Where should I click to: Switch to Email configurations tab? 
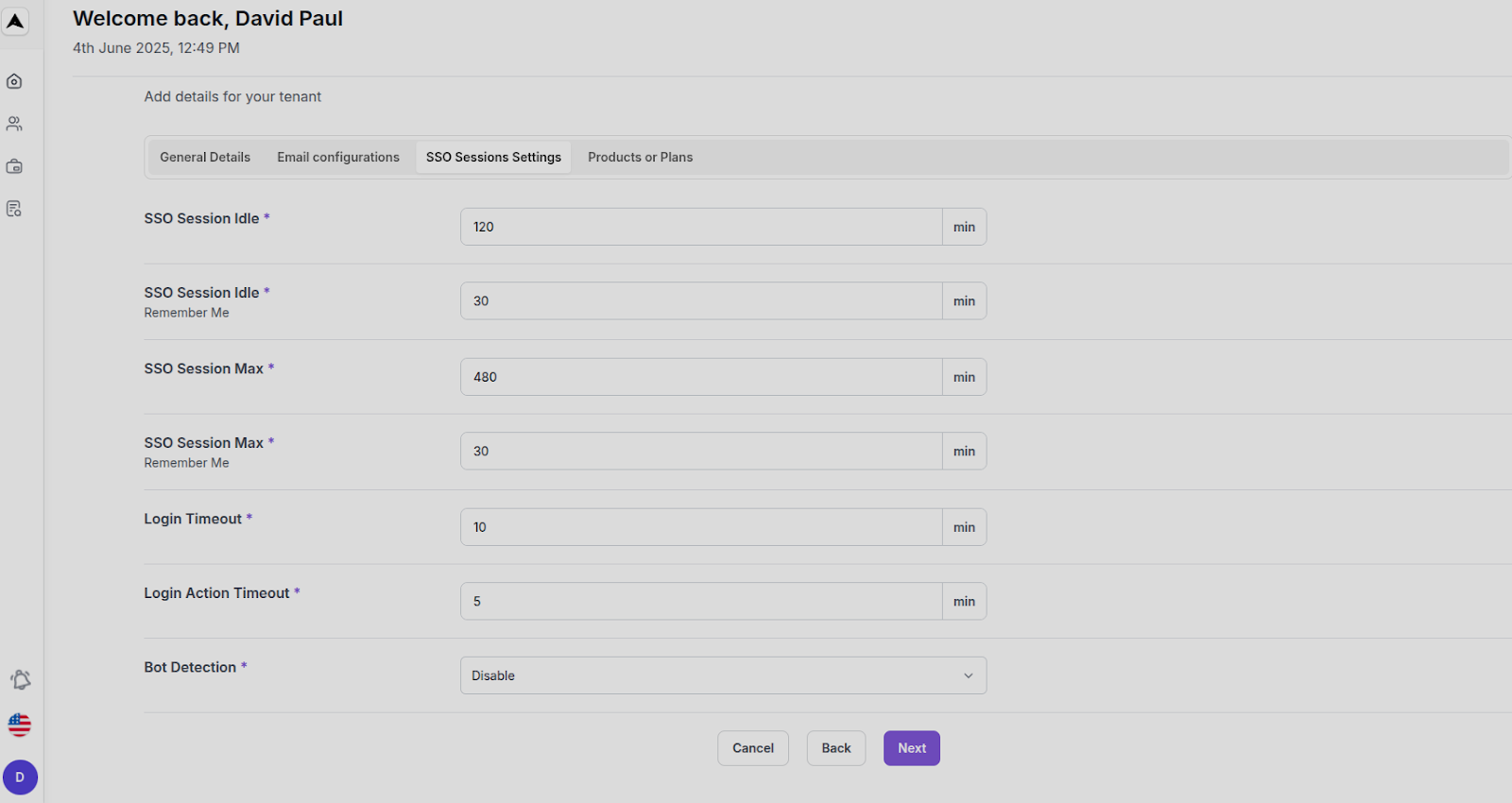(338, 157)
